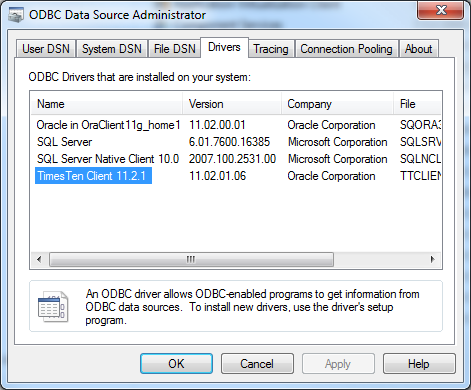Sort by the Version column header

pyautogui.click(x=232, y=104)
